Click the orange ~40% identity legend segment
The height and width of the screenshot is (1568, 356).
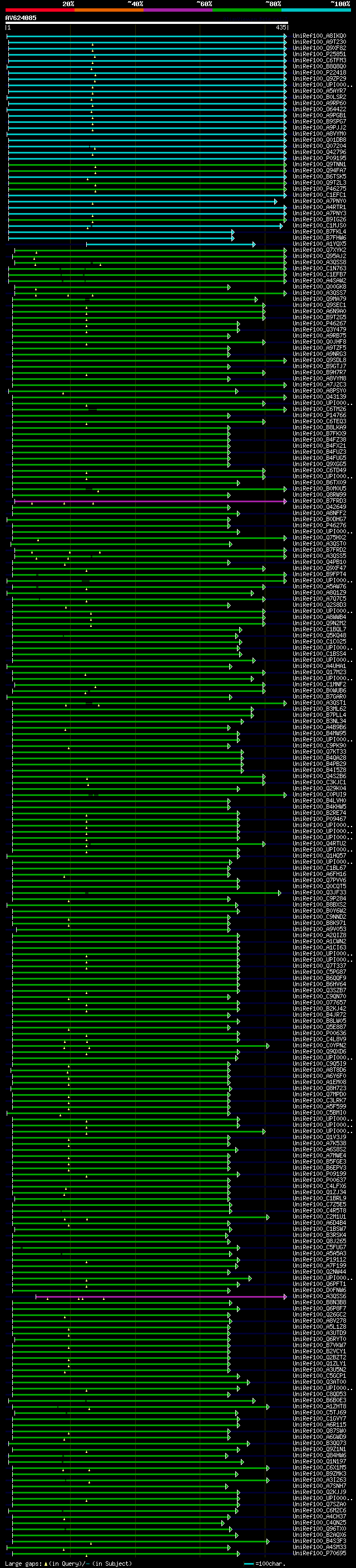click(x=109, y=10)
